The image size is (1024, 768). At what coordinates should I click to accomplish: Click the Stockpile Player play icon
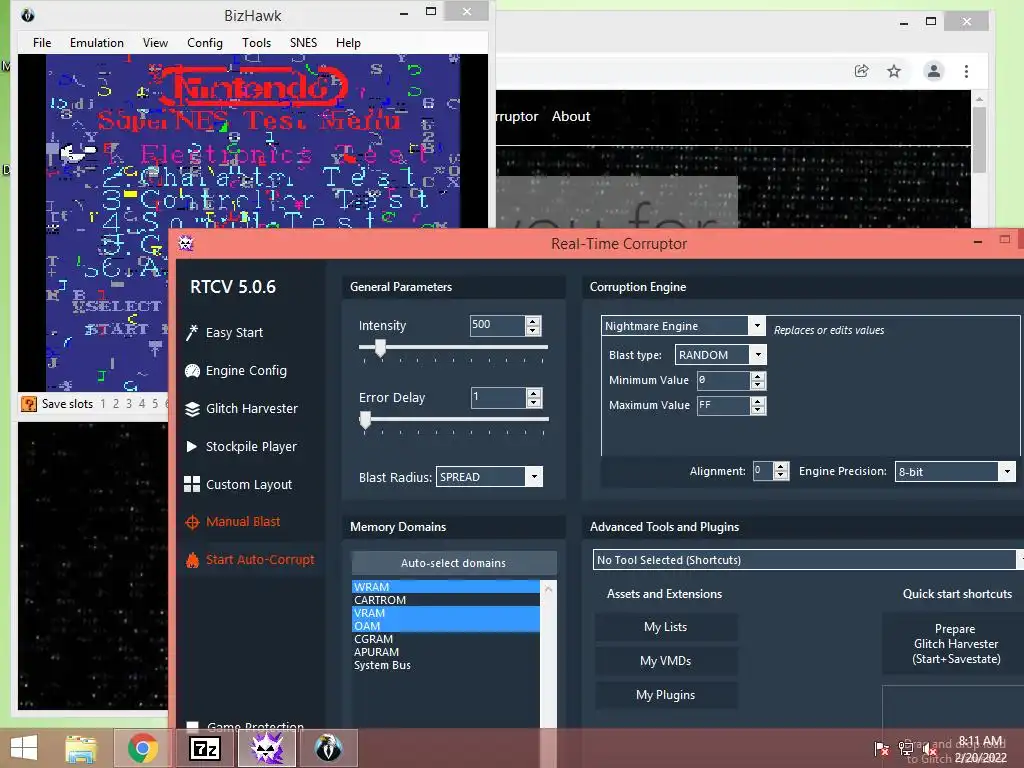(191, 447)
